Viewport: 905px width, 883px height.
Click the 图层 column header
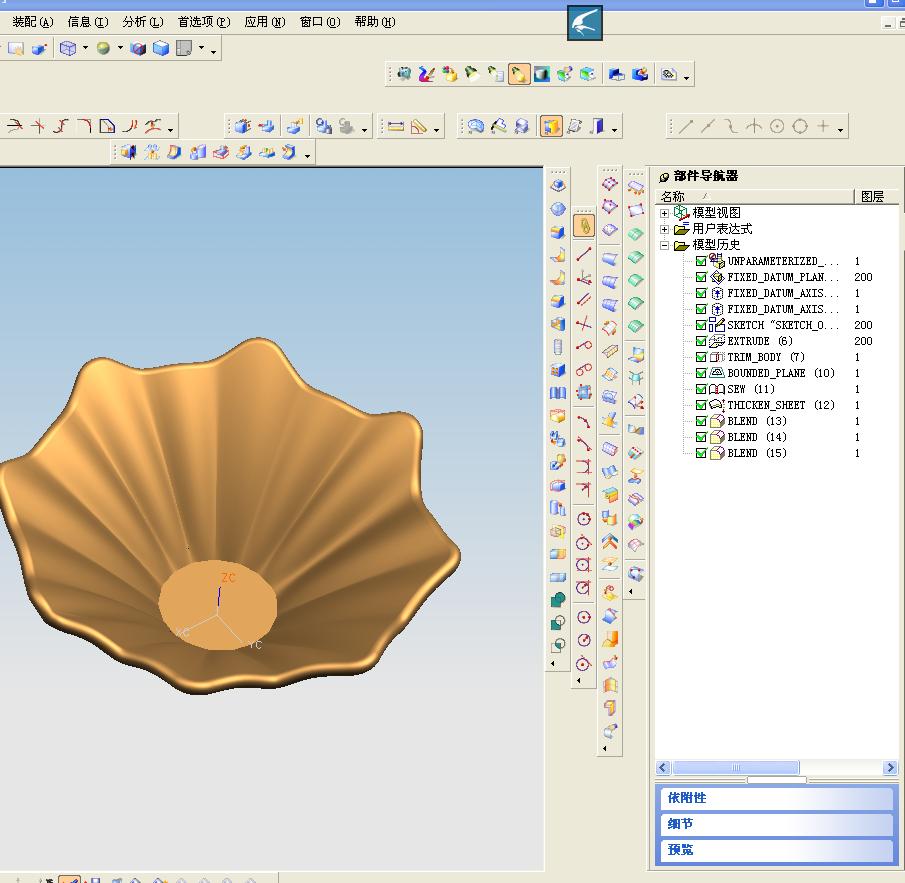click(875, 196)
